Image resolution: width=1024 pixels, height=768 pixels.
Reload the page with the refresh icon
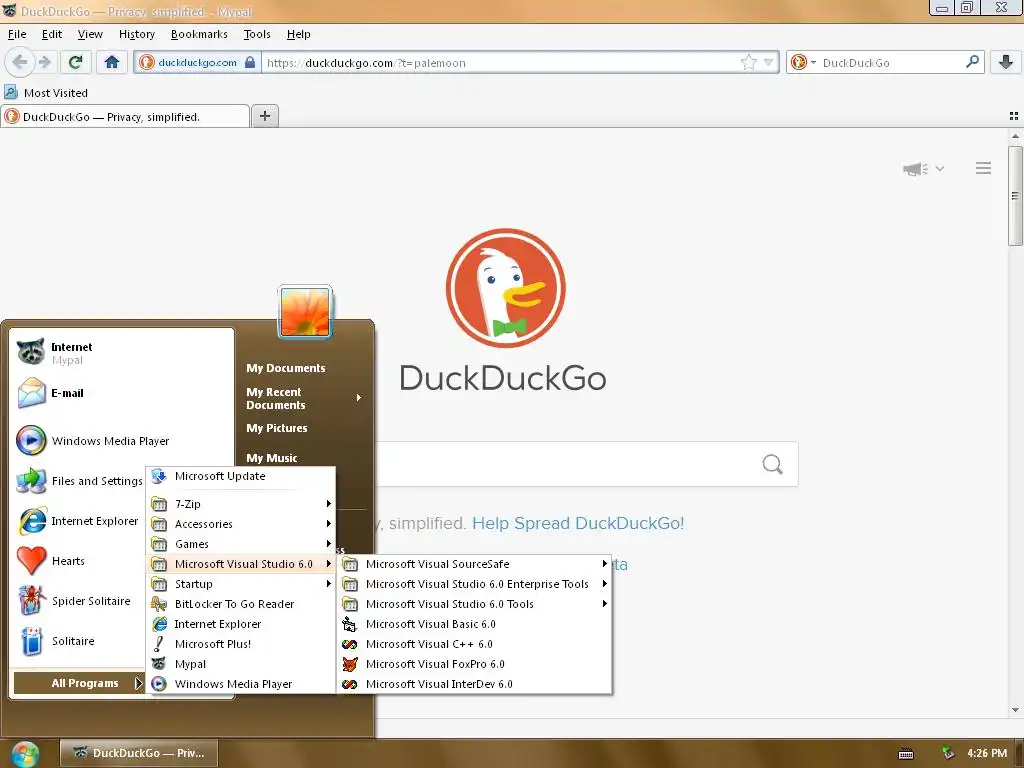point(75,62)
